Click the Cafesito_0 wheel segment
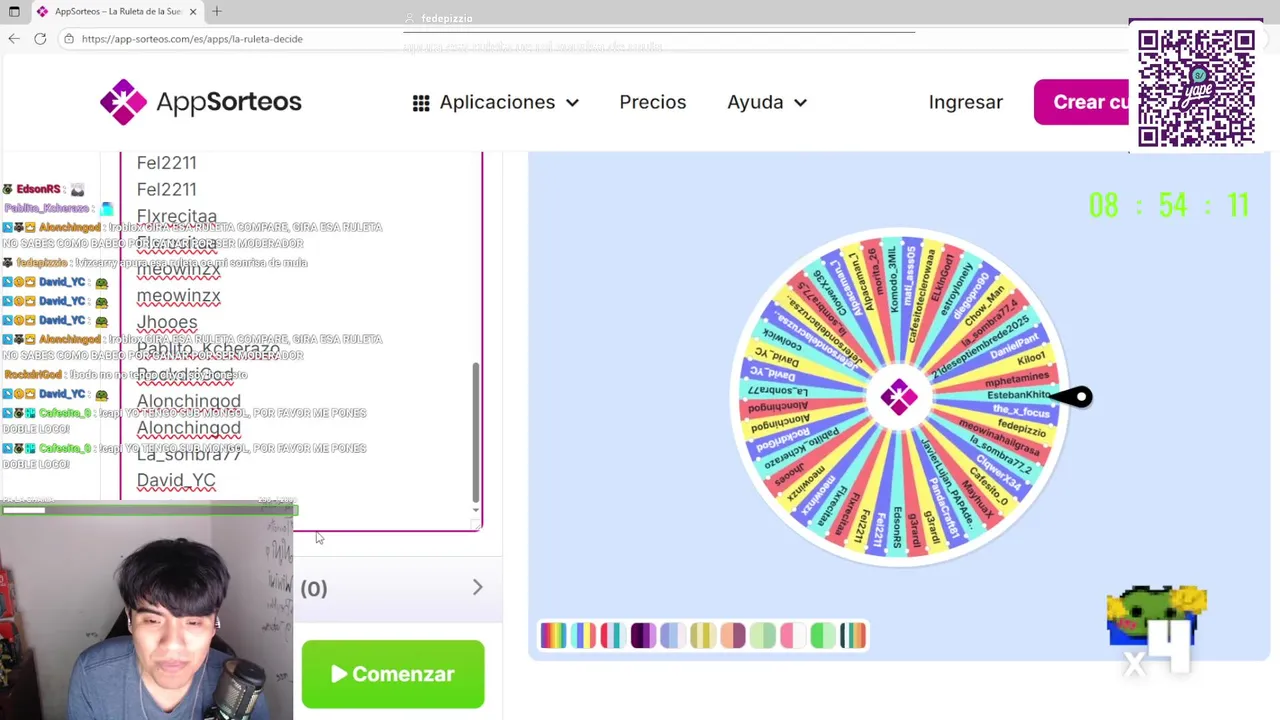The width and height of the screenshot is (1280, 720). pyautogui.click(x=988, y=484)
